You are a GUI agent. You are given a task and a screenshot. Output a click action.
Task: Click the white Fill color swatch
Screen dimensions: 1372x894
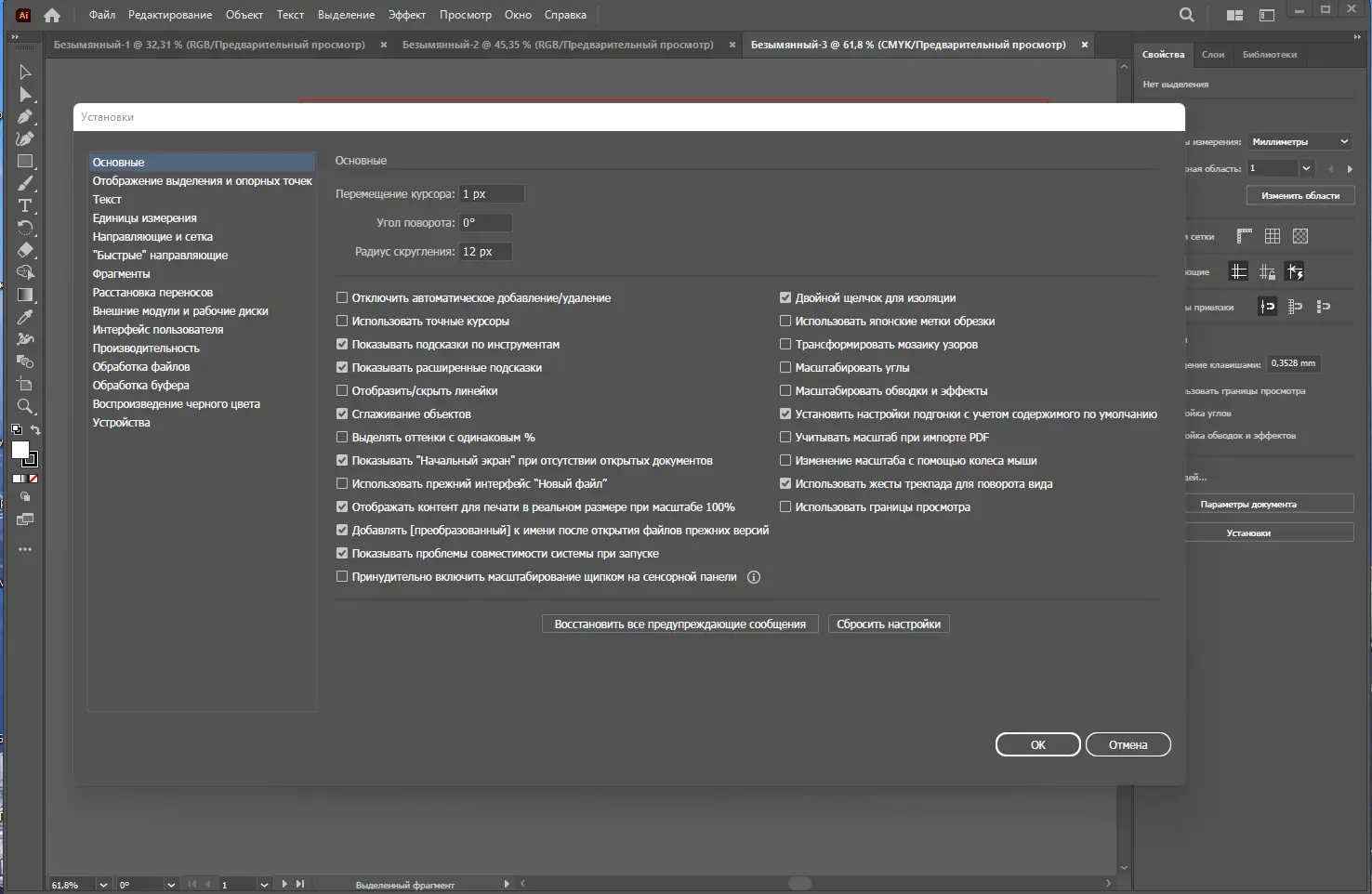[x=20, y=450]
